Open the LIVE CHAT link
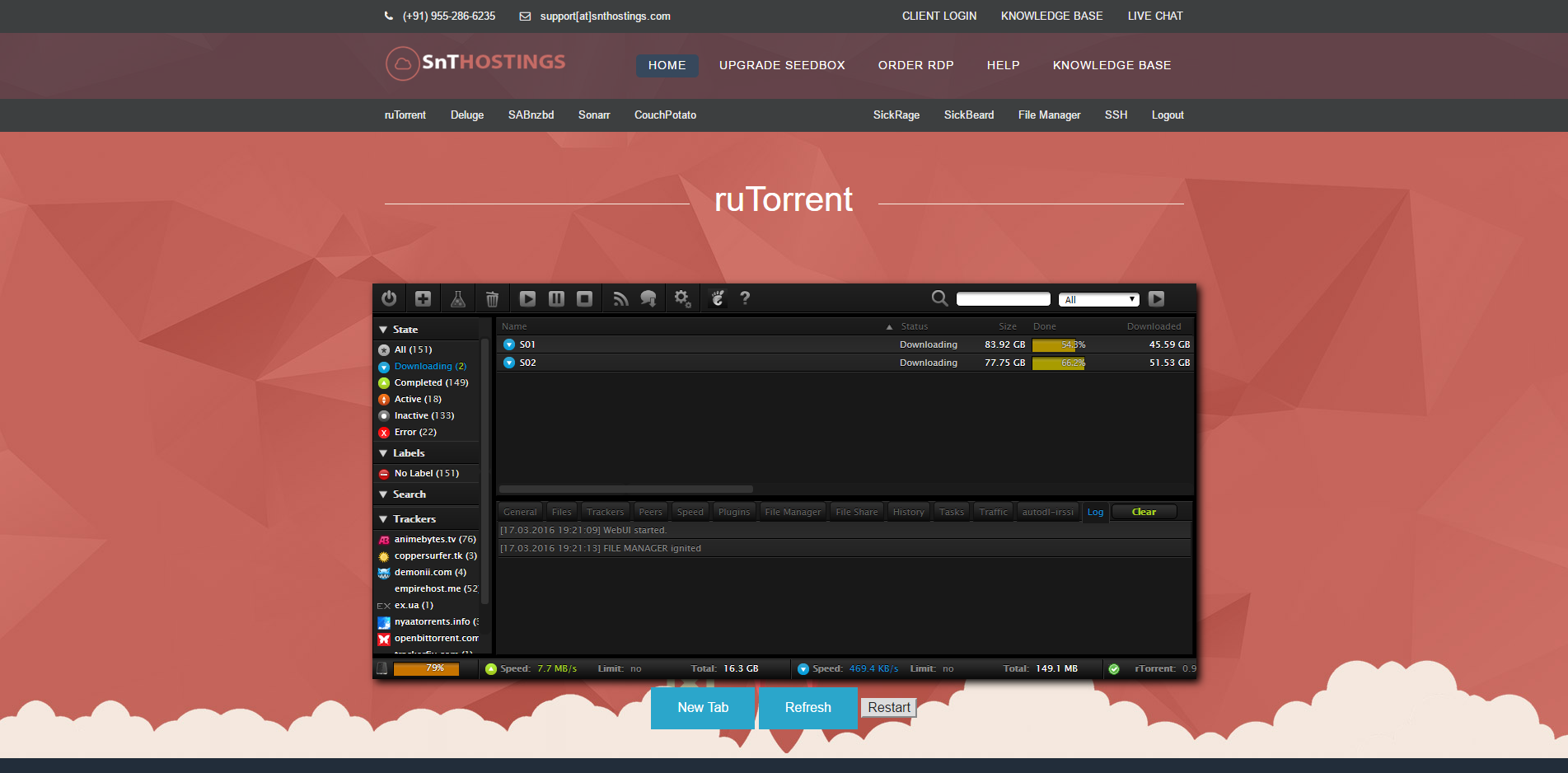 (x=1155, y=16)
